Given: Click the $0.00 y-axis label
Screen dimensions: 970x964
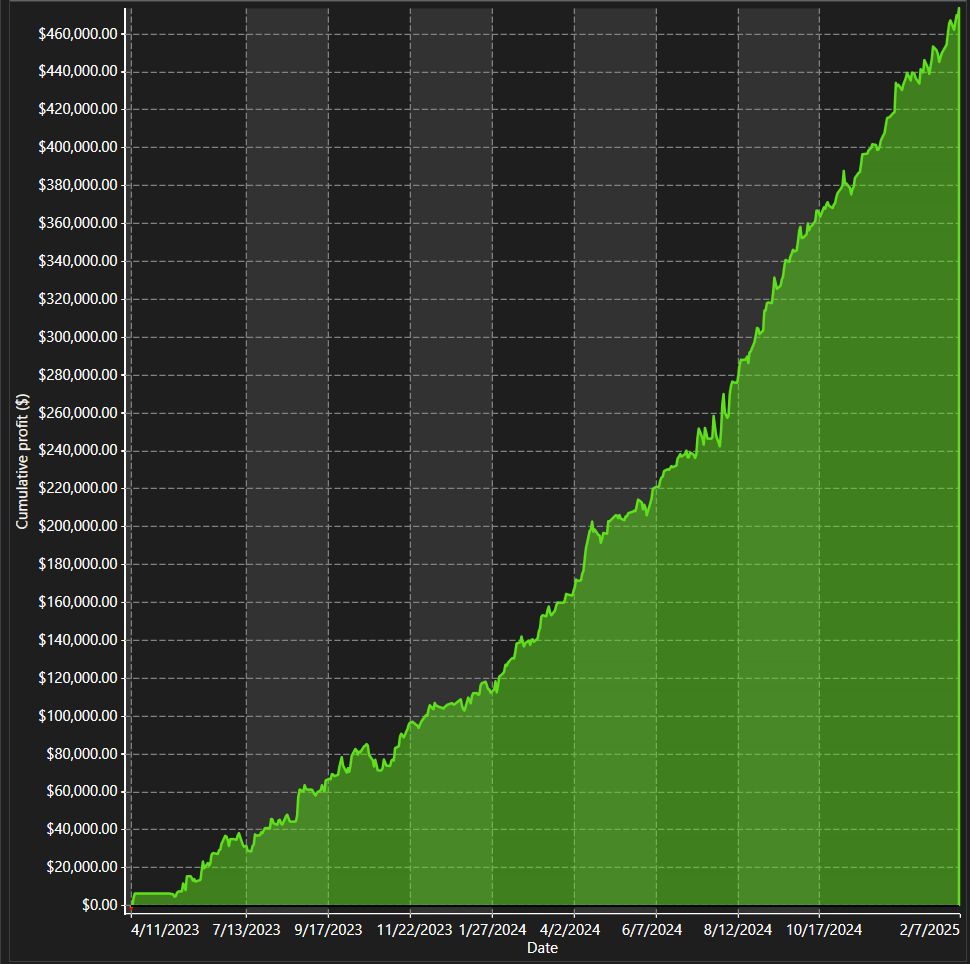Looking at the screenshot, I should point(97,905).
